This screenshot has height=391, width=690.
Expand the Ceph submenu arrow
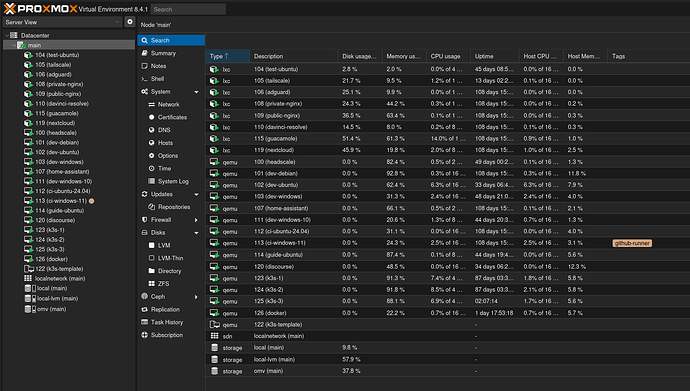point(196,297)
